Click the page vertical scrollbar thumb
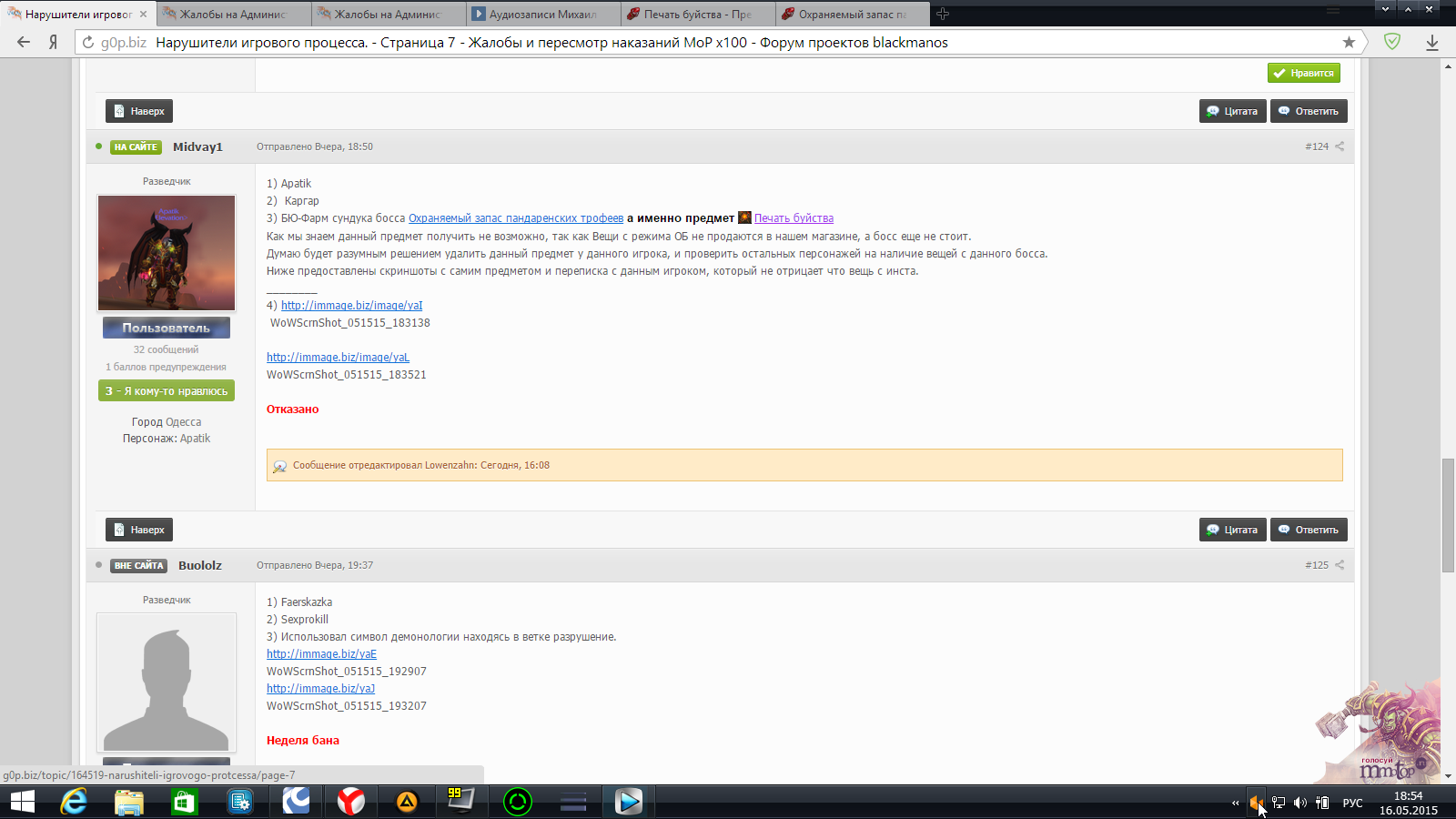Viewport: 1456px width, 819px height. click(x=1448, y=515)
